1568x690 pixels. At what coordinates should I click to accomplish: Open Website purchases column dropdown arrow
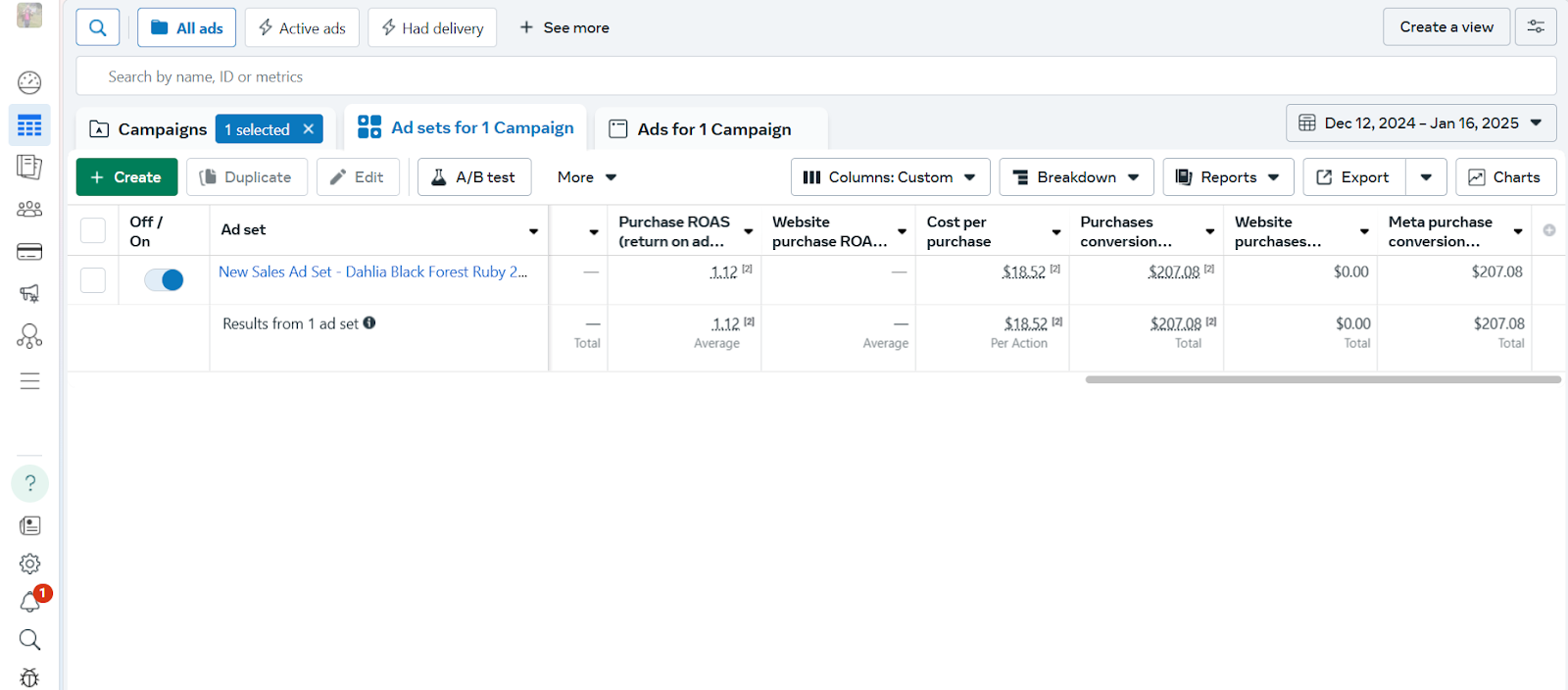click(x=1364, y=231)
